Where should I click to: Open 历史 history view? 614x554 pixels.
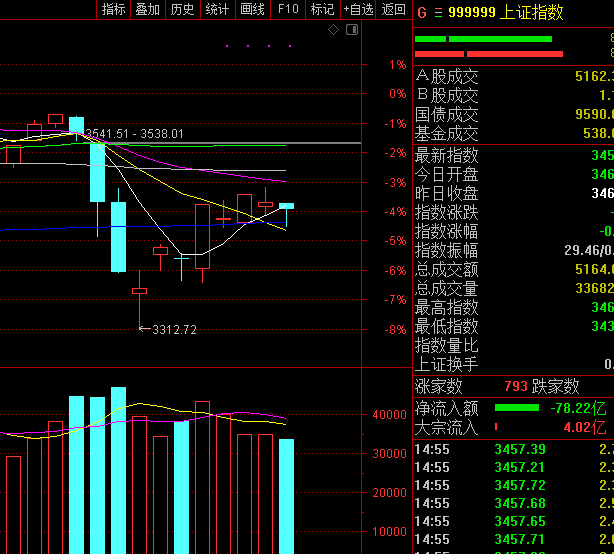182,10
